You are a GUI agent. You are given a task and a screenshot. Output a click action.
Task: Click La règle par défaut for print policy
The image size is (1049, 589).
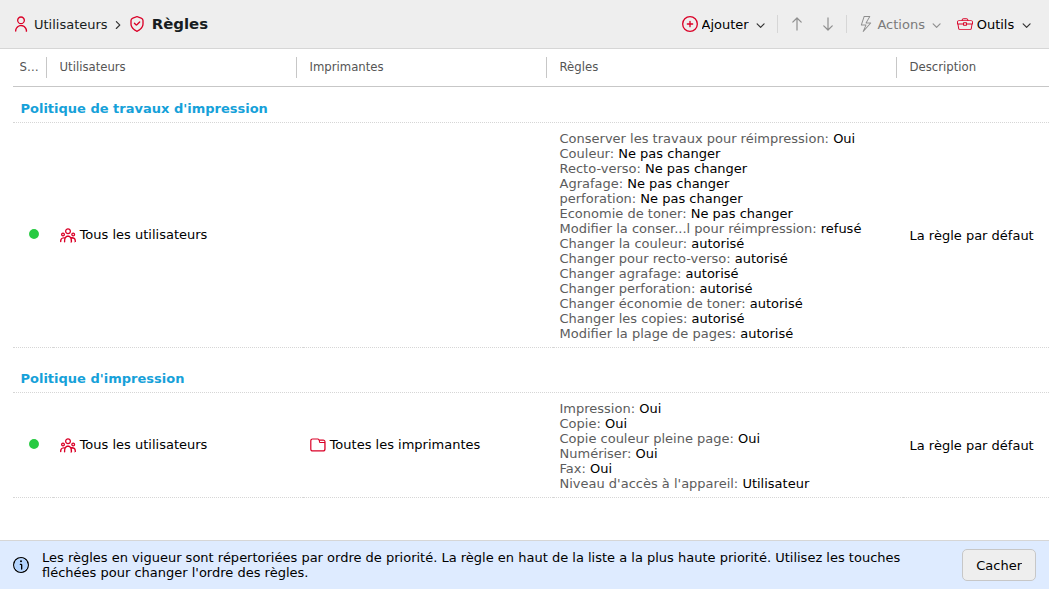tap(971, 446)
